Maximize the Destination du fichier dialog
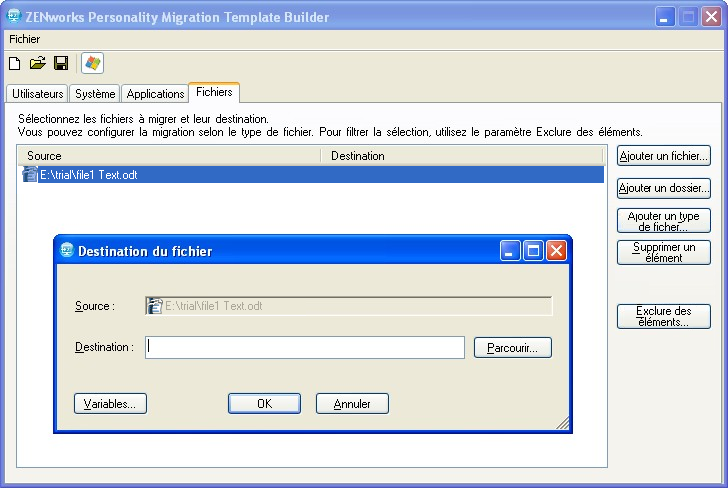 click(533, 251)
